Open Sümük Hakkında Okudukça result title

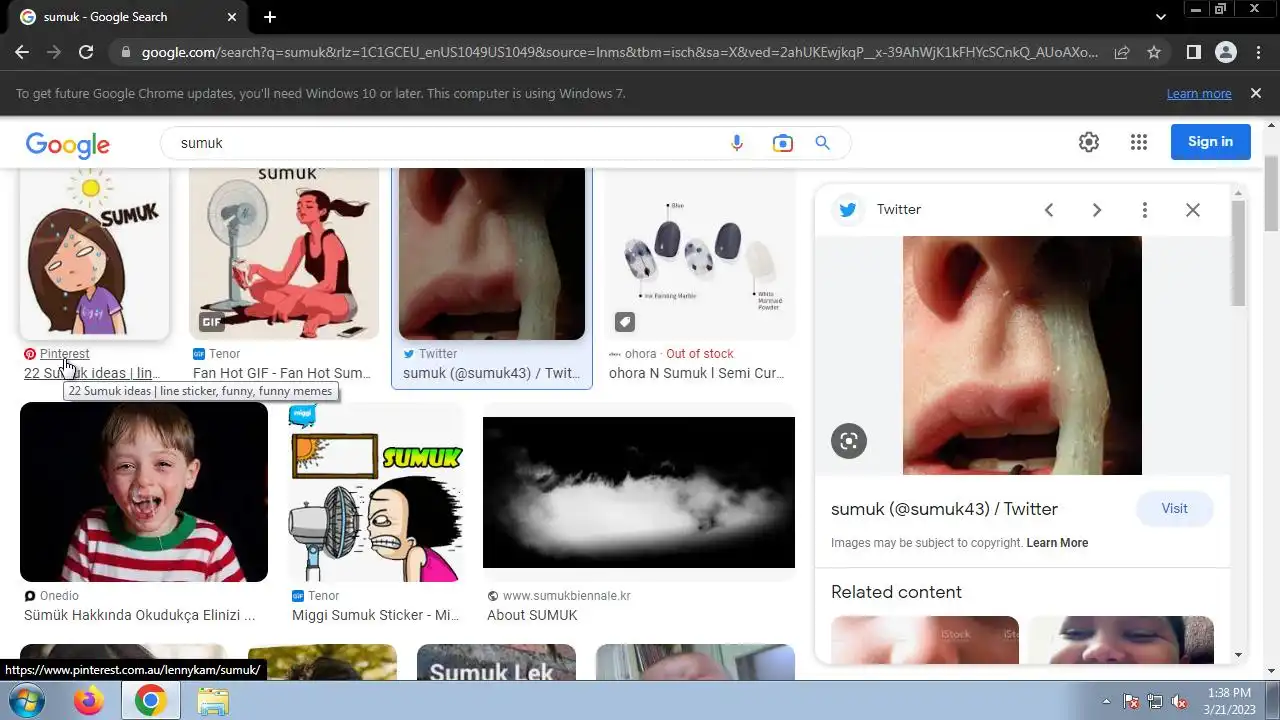point(140,615)
